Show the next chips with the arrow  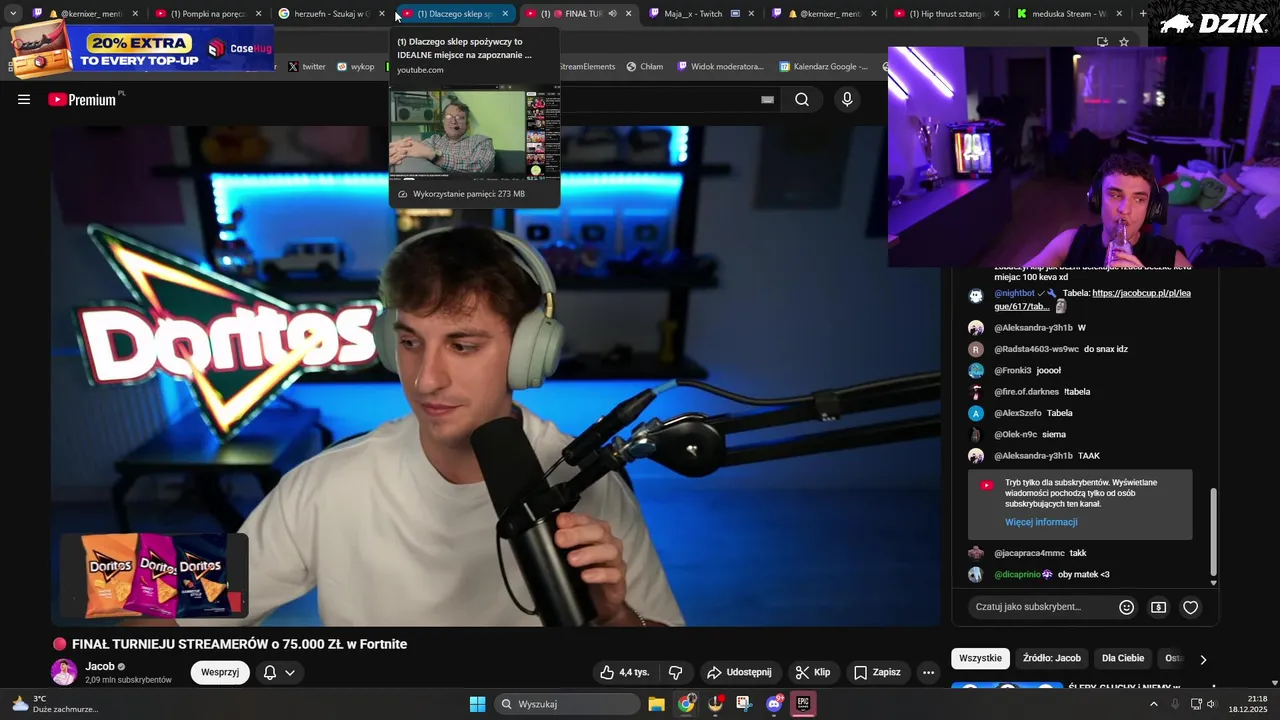(x=1203, y=659)
